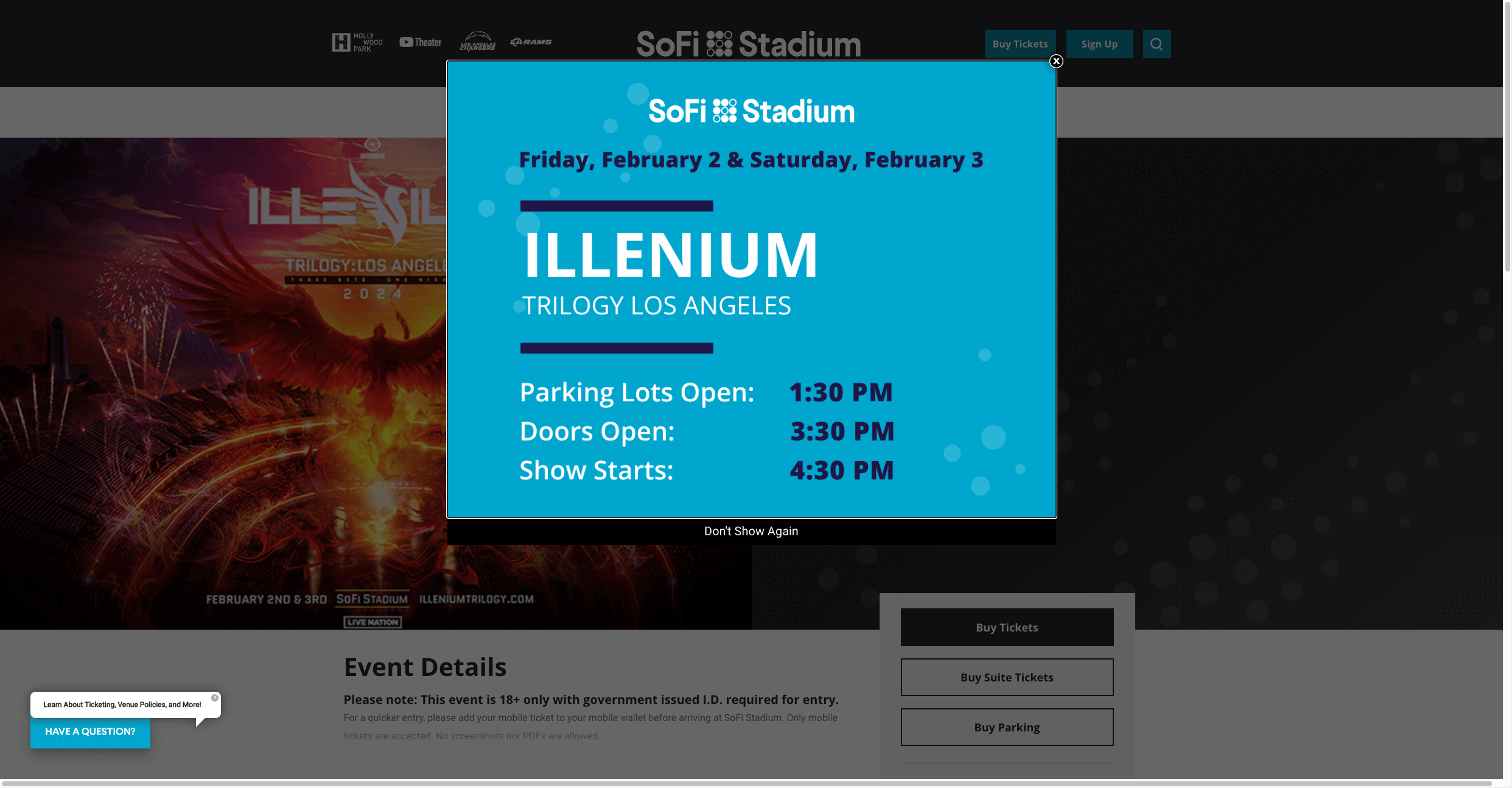Dismiss the ticketing help chat bubble
This screenshot has height=788, width=1512.
point(215,698)
